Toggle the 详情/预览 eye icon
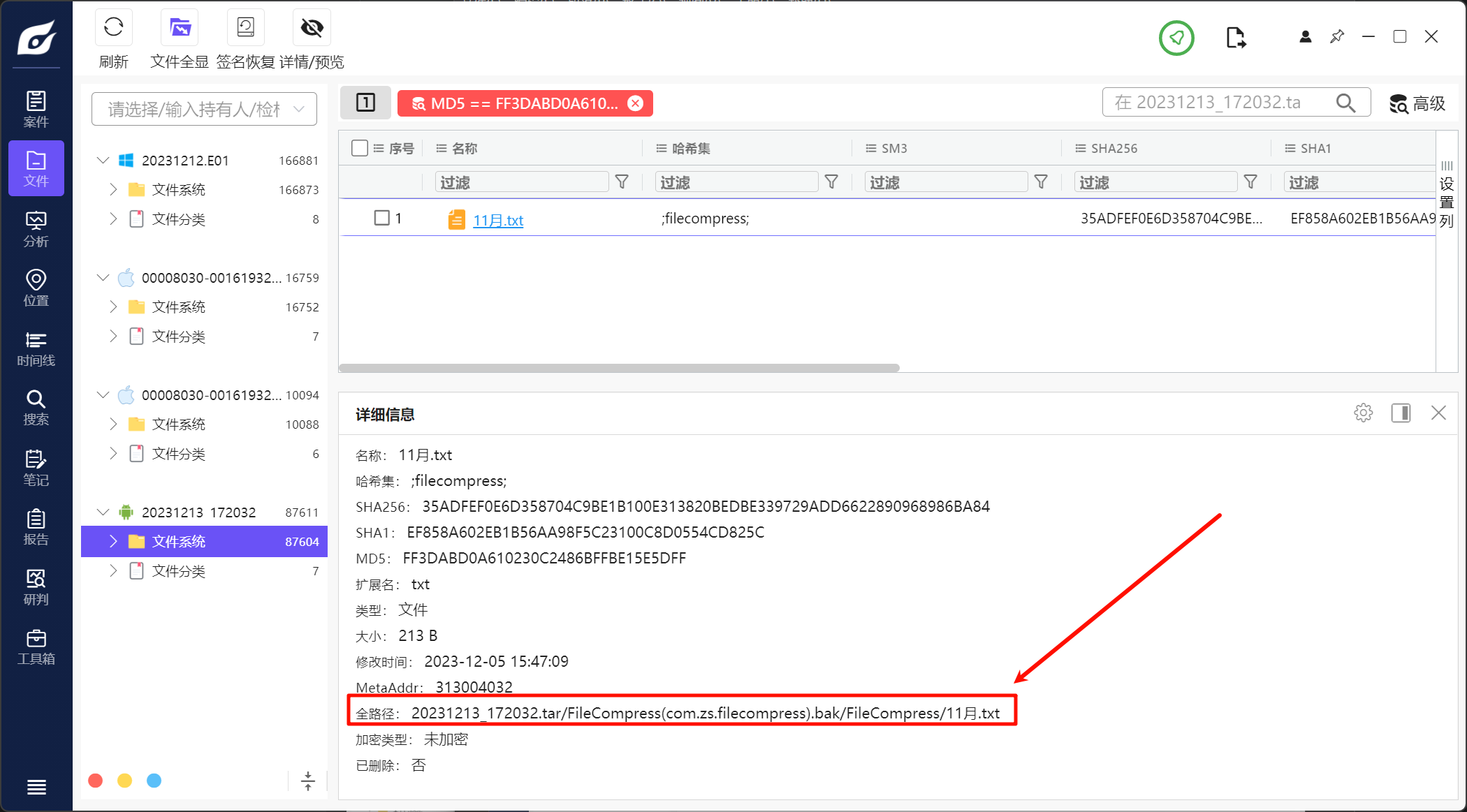The height and width of the screenshot is (812, 1467). click(312, 28)
